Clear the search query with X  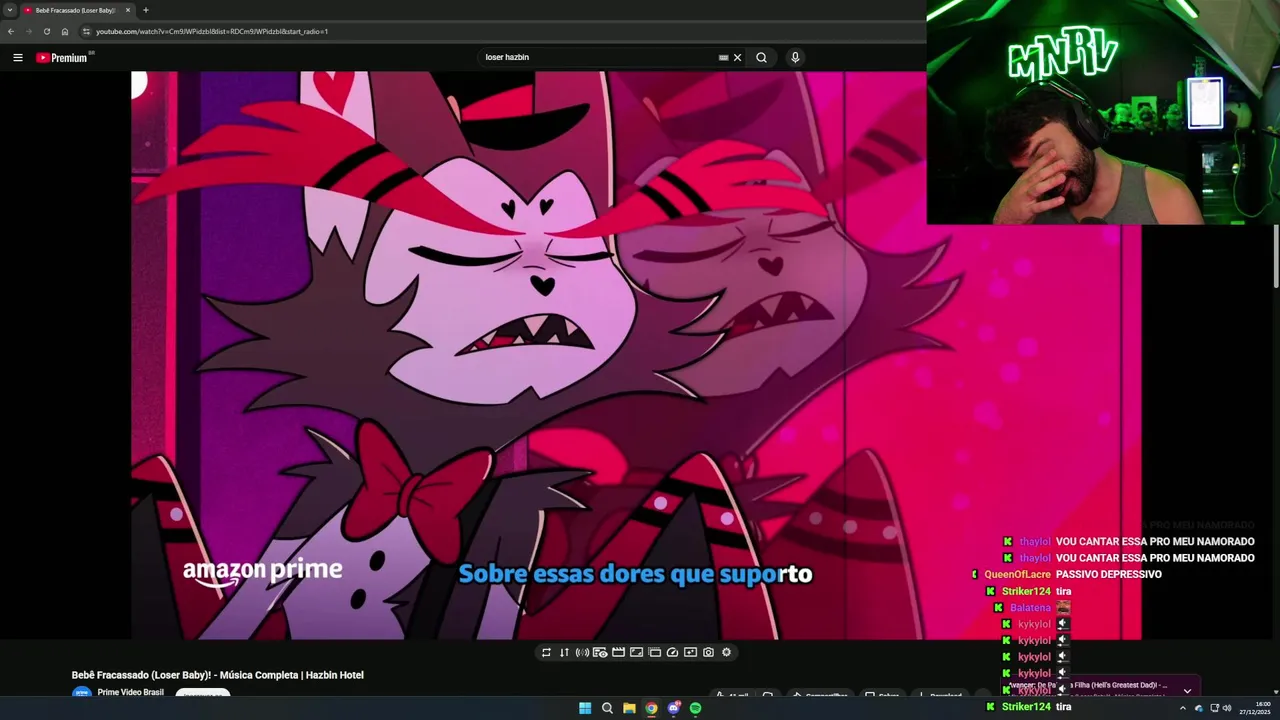pos(737,57)
